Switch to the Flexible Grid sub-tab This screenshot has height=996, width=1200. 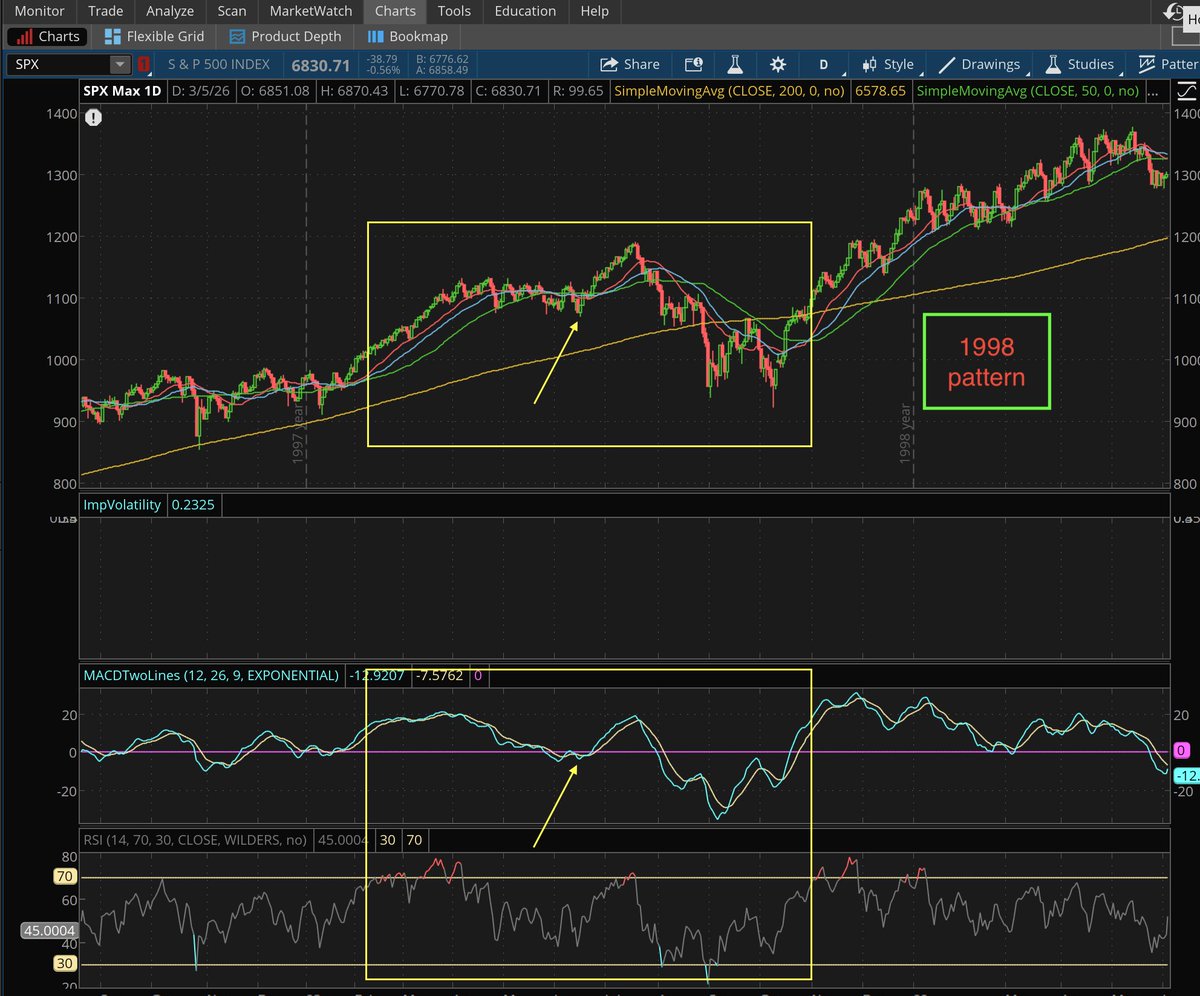tap(153, 37)
